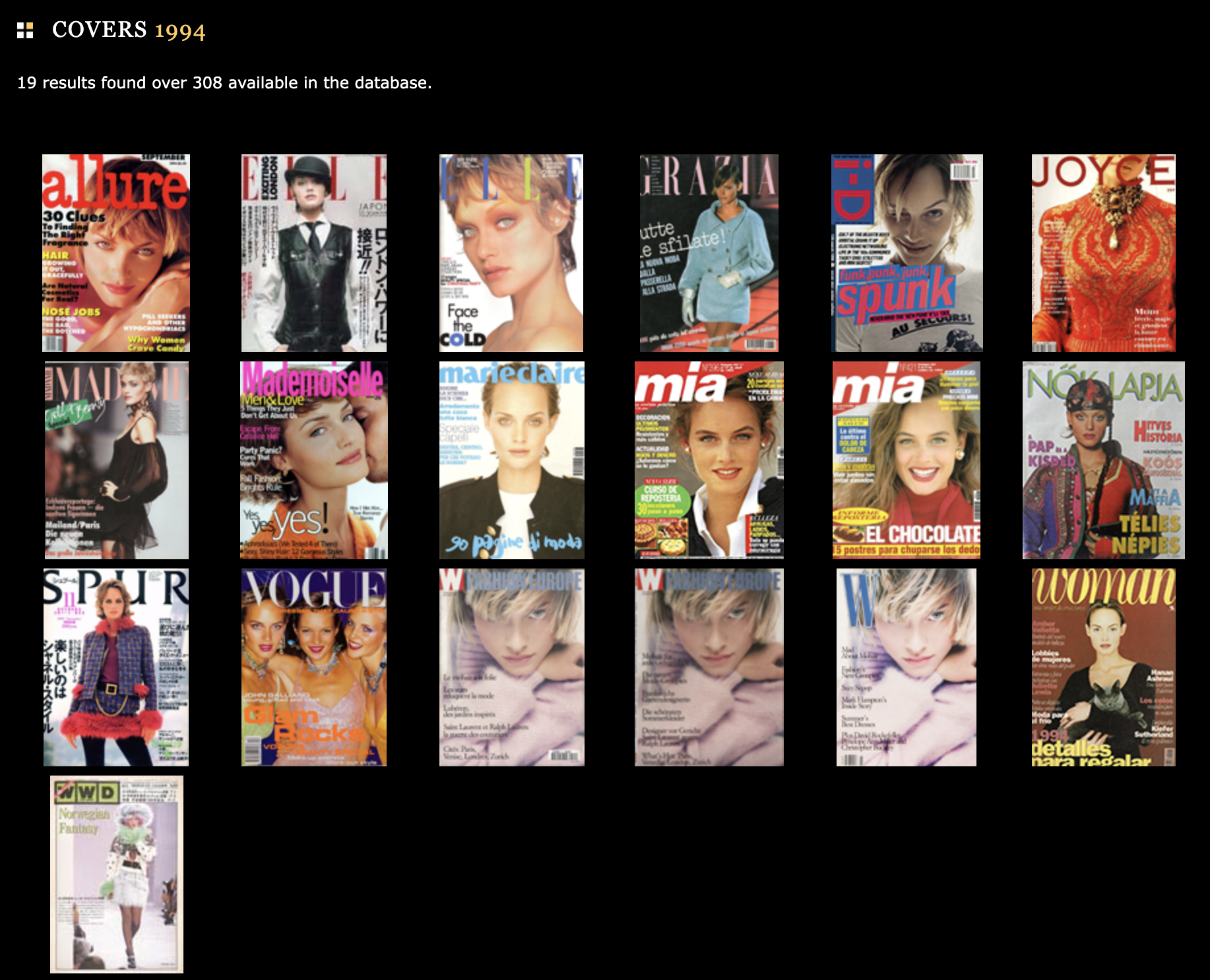Click the COVERS 1994 heading
1210x980 pixels.
[x=129, y=30]
